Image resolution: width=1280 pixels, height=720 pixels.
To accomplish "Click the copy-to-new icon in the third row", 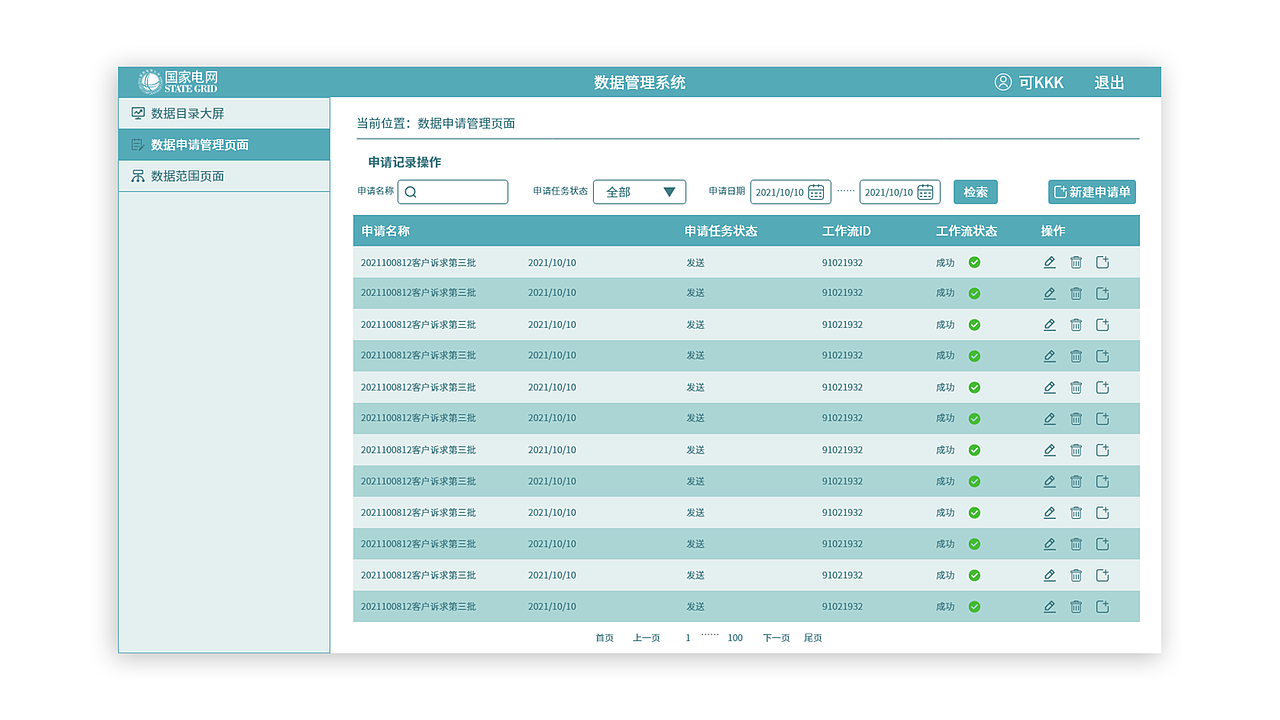I will 1103,324.
